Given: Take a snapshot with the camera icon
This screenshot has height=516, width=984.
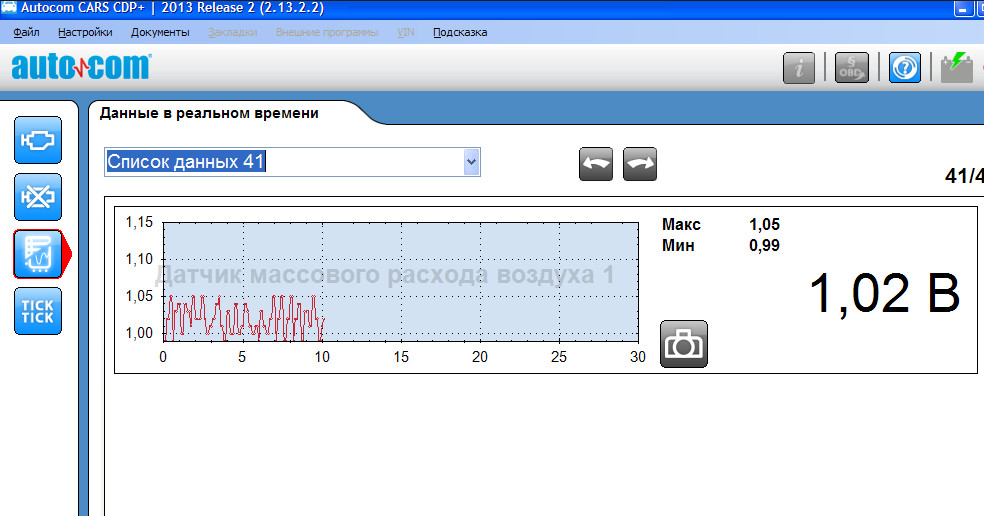Looking at the screenshot, I should coord(683,344).
